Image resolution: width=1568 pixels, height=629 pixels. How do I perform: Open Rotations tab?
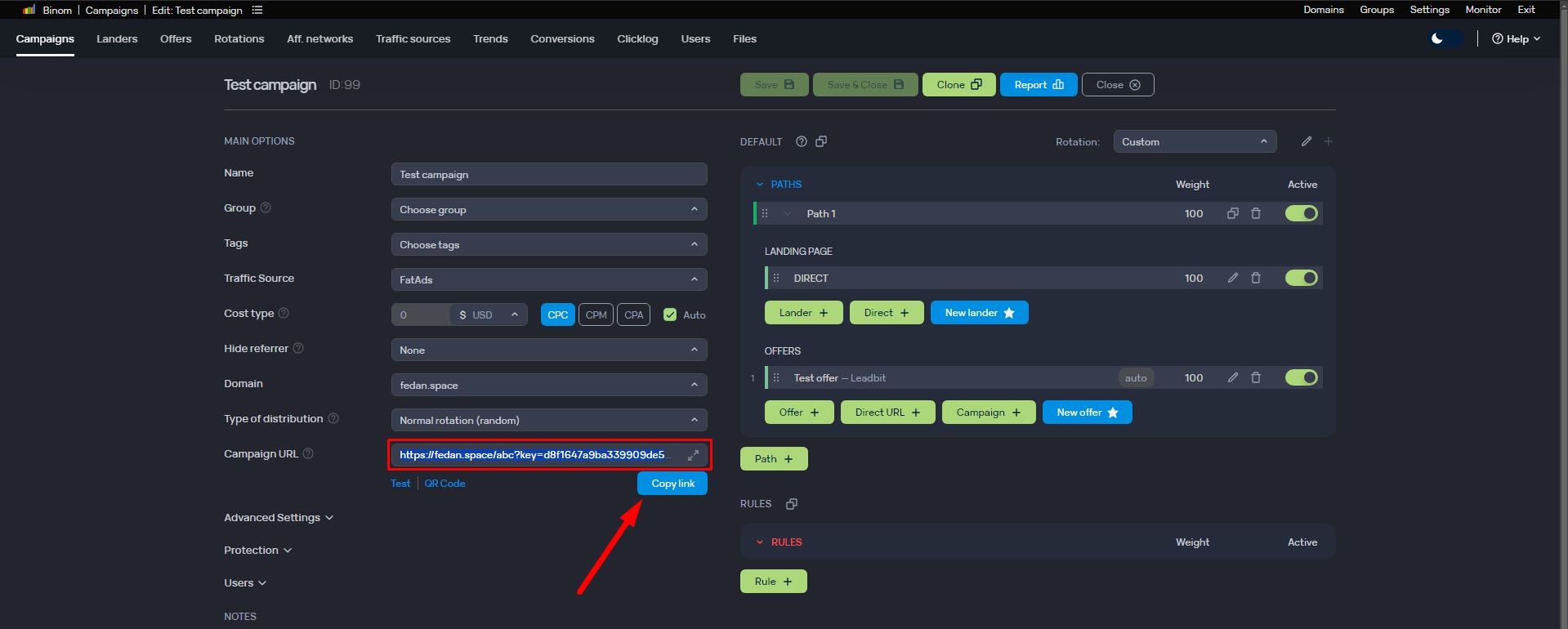pos(239,38)
